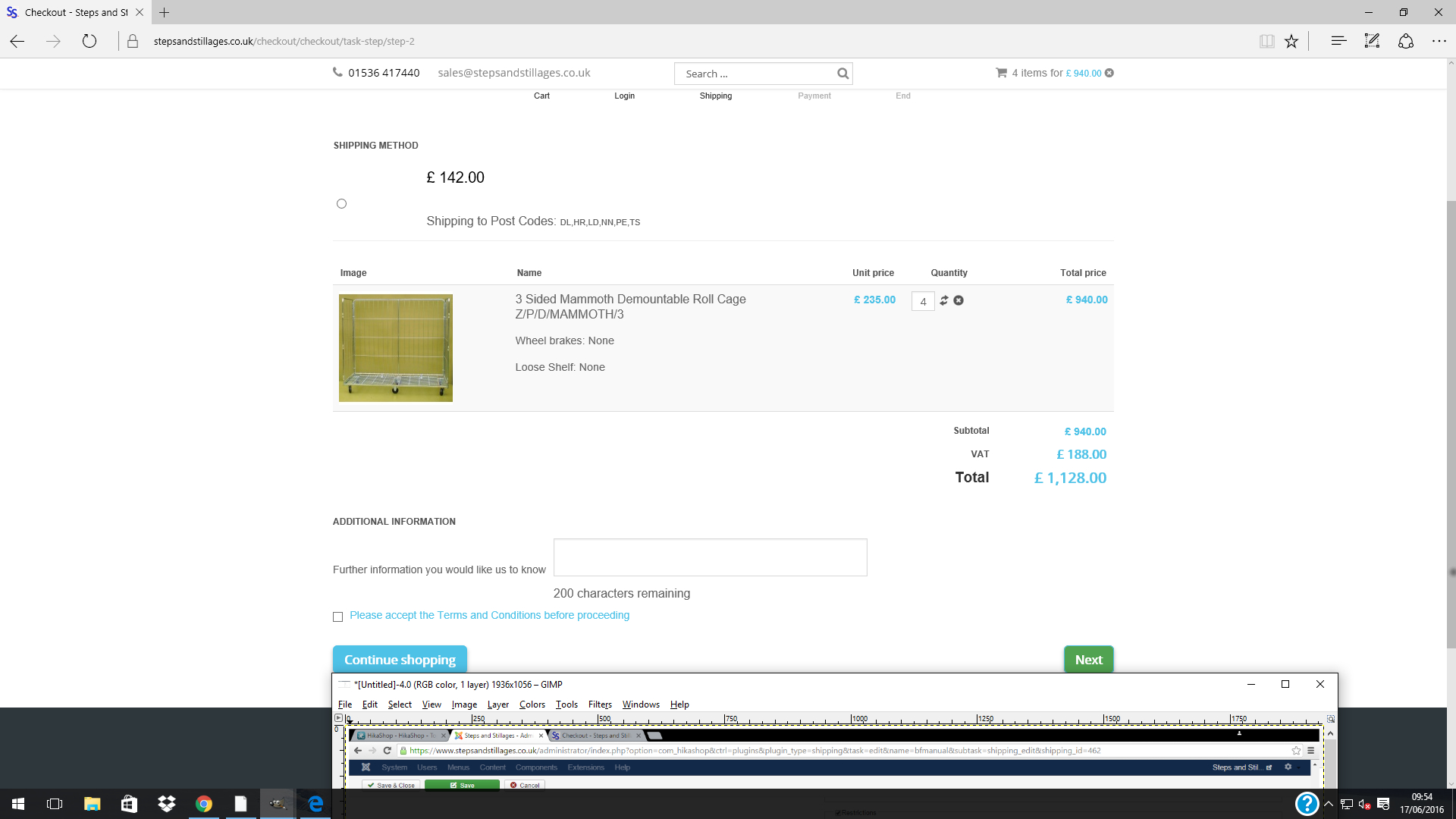The height and width of the screenshot is (819, 1456).
Task: Open Terms and Conditions link
Action: [489, 615]
